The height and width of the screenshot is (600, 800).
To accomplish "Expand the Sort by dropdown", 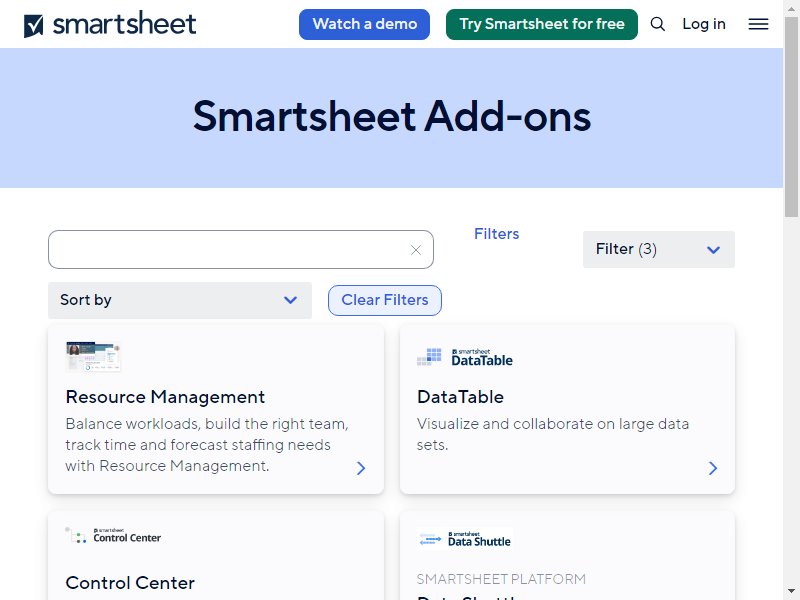I will 180,300.
